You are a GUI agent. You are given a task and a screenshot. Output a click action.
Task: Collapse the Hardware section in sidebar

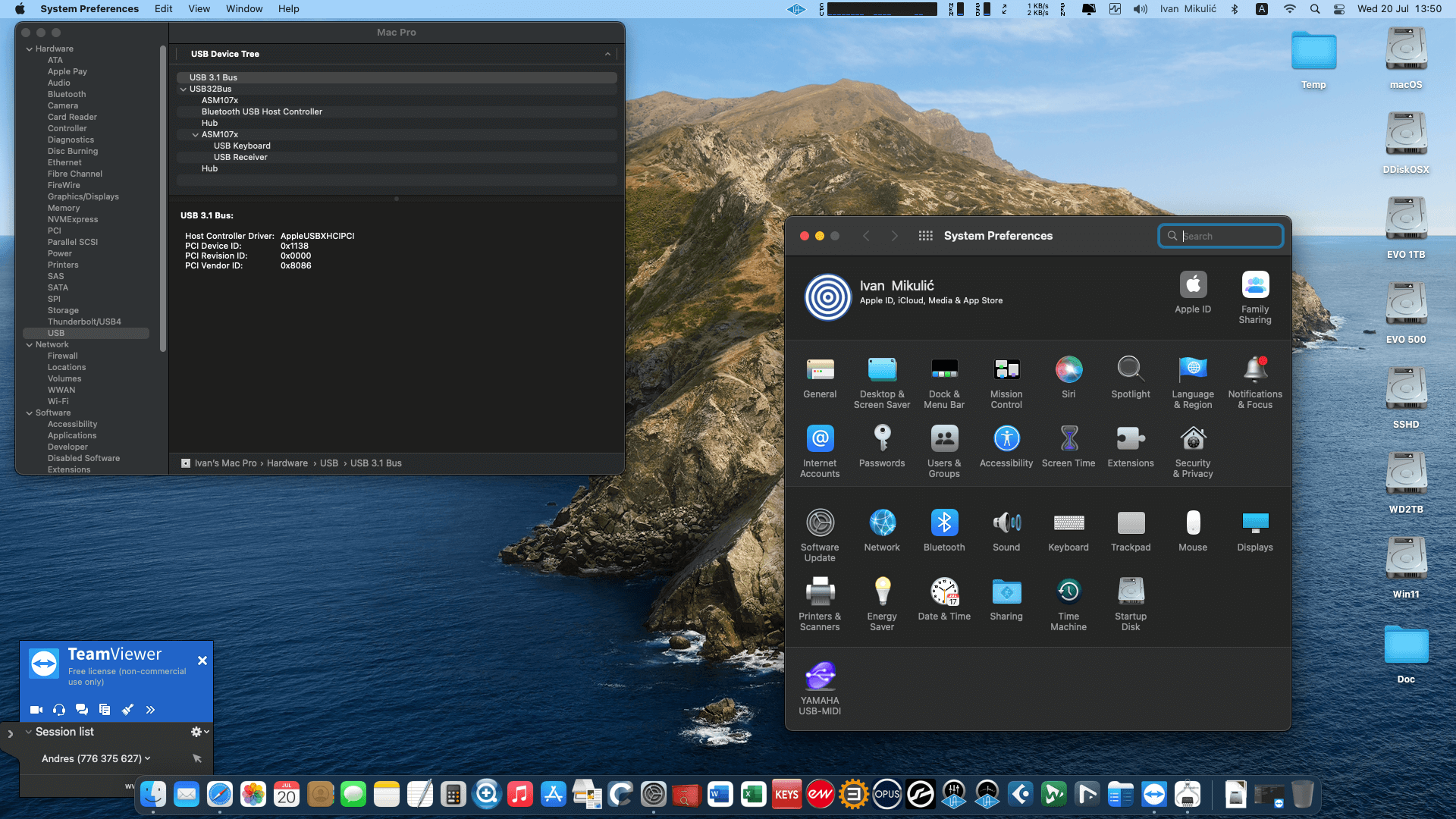pyautogui.click(x=30, y=49)
